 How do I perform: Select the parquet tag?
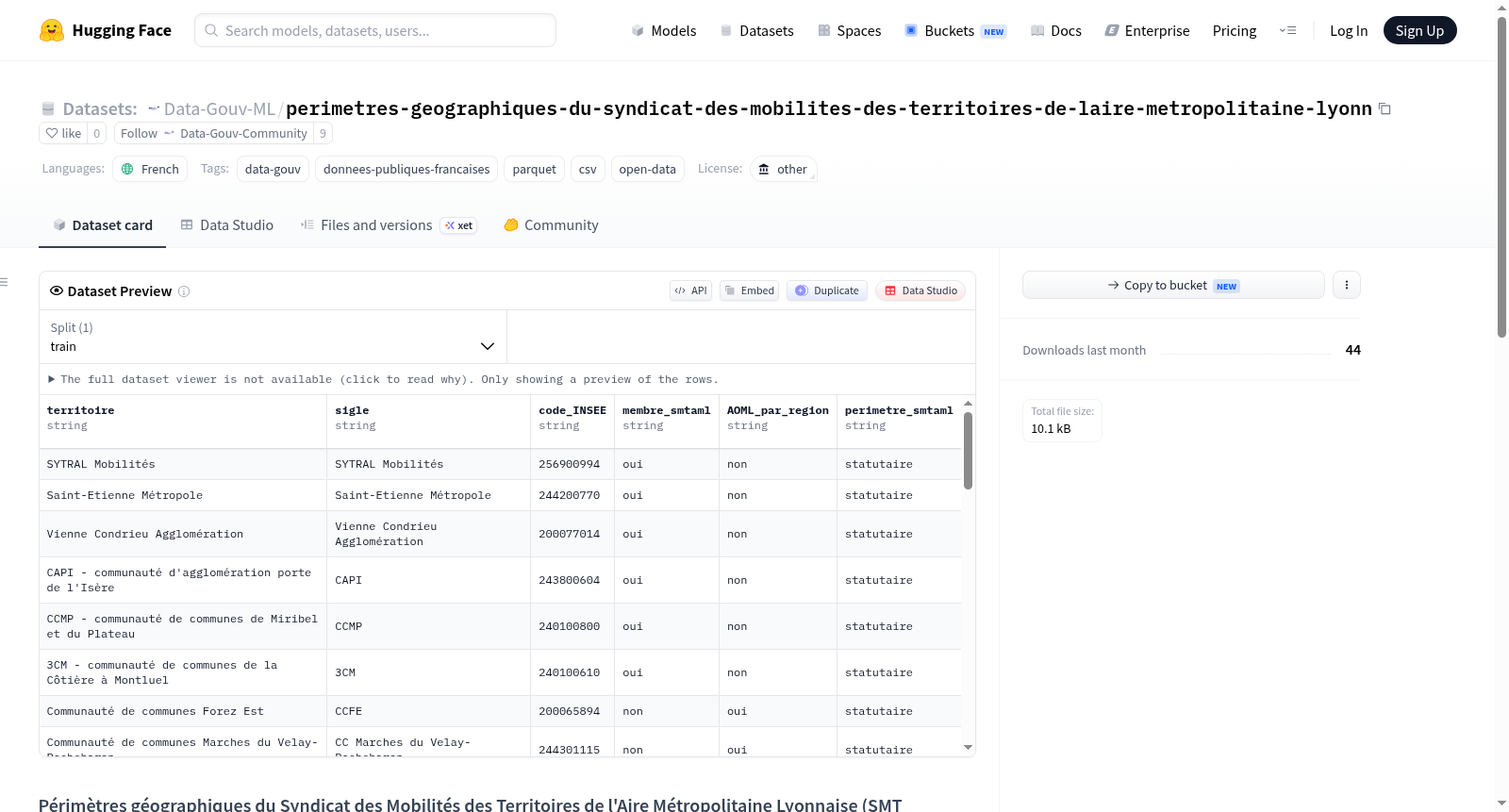coord(534,169)
